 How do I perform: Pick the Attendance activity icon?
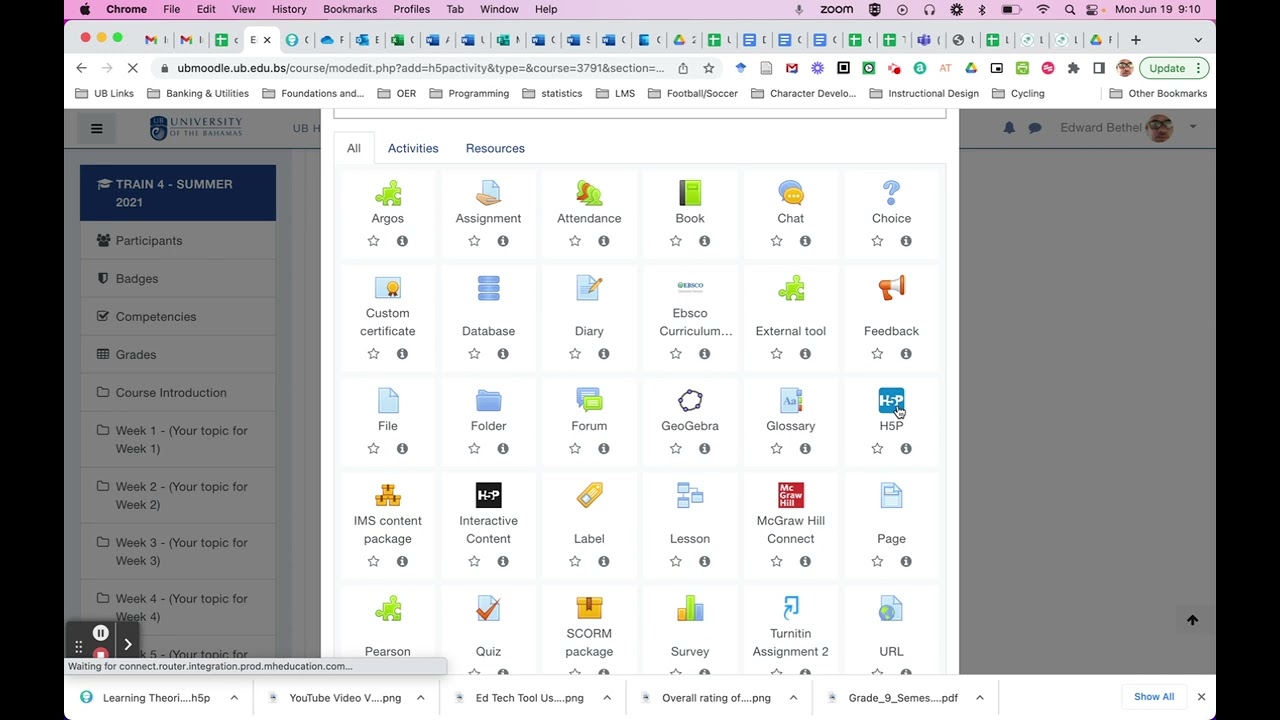point(589,193)
